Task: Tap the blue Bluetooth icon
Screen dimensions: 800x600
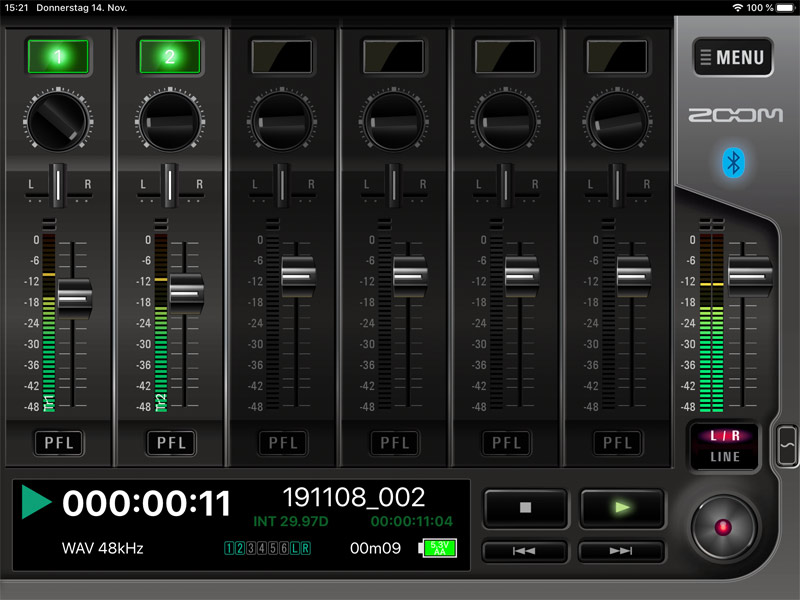Action: (x=733, y=163)
